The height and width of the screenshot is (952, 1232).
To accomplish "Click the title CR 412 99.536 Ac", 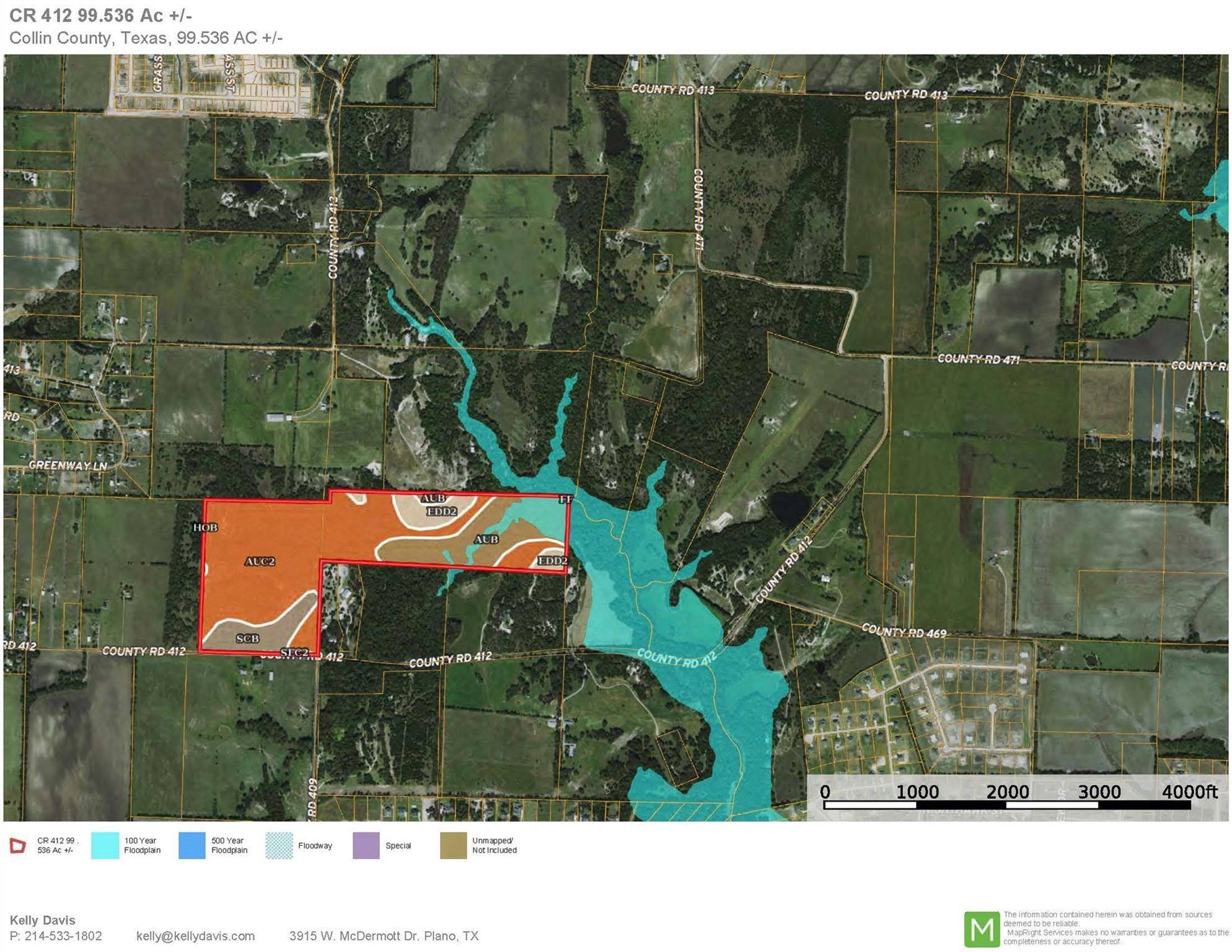I will coord(100,15).
